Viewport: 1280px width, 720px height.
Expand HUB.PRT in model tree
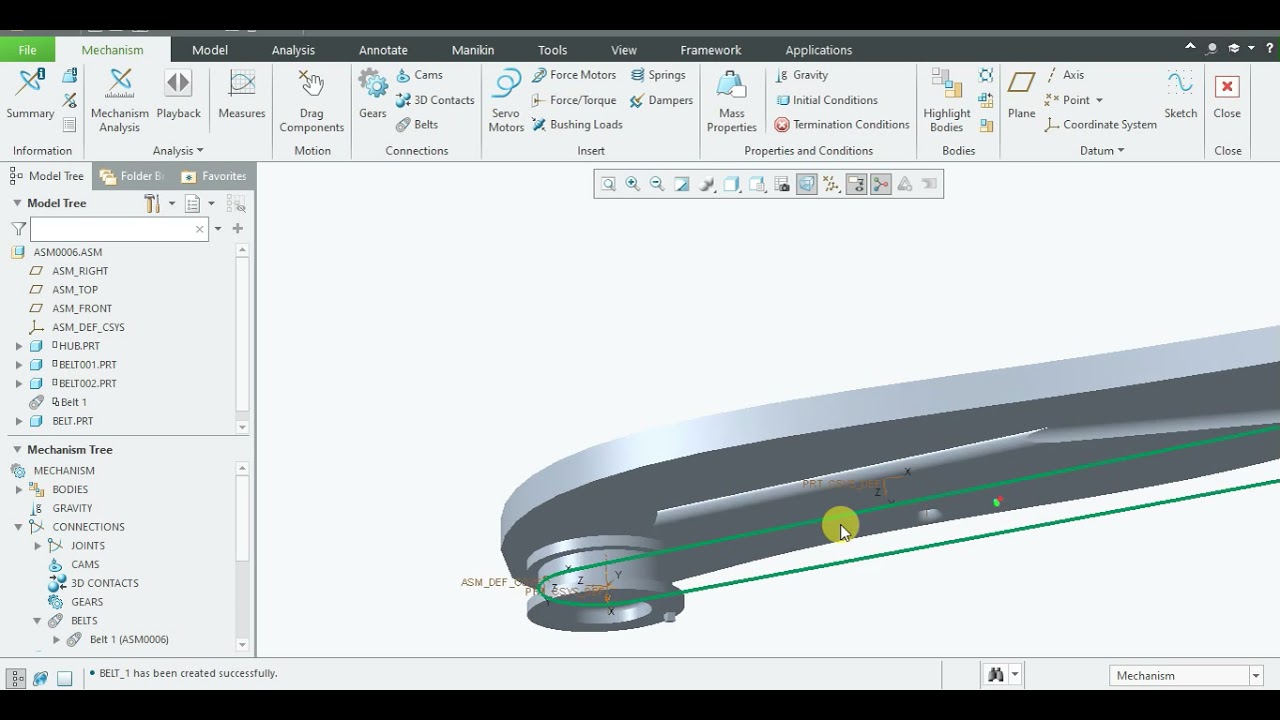click(x=19, y=346)
